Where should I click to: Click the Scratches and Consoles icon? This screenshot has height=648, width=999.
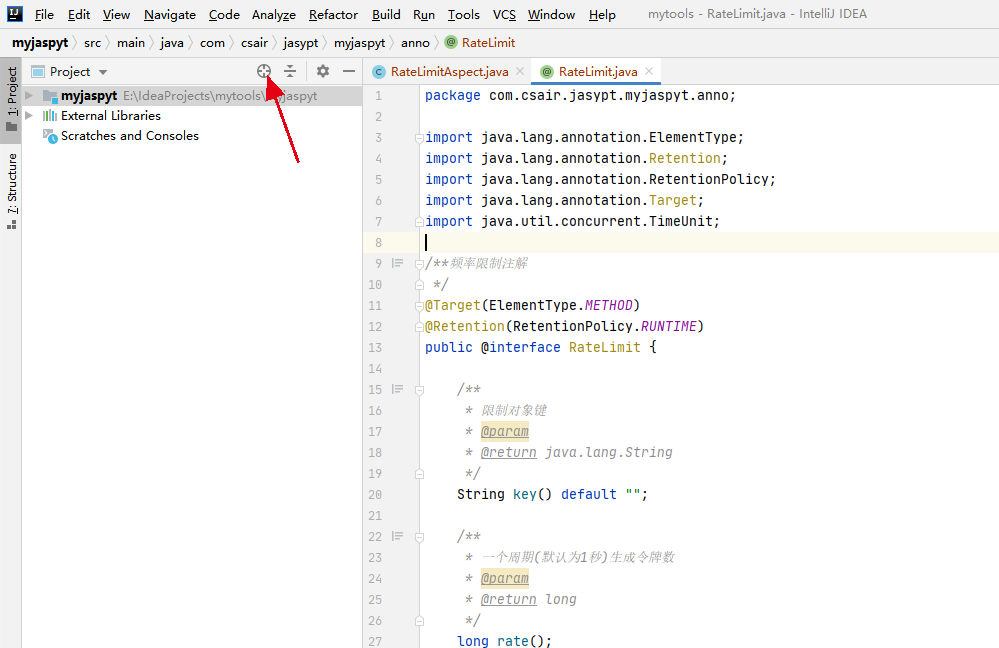50,136
